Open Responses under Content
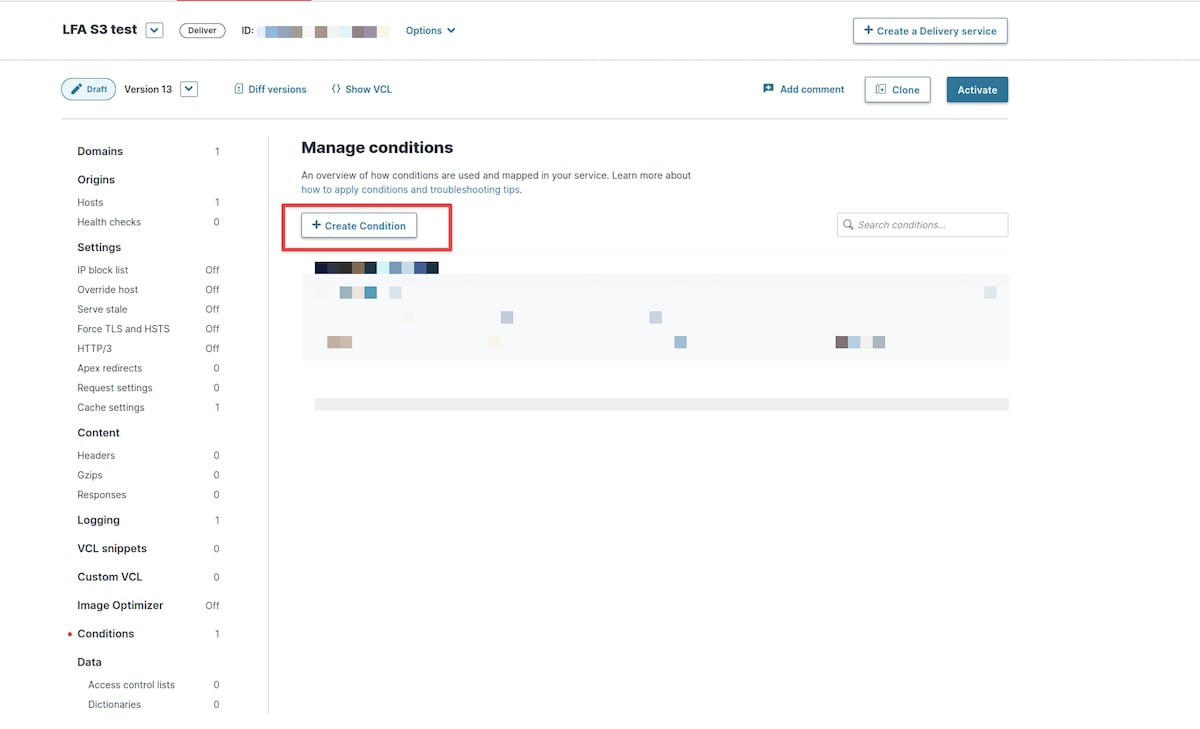 (102, 494)
